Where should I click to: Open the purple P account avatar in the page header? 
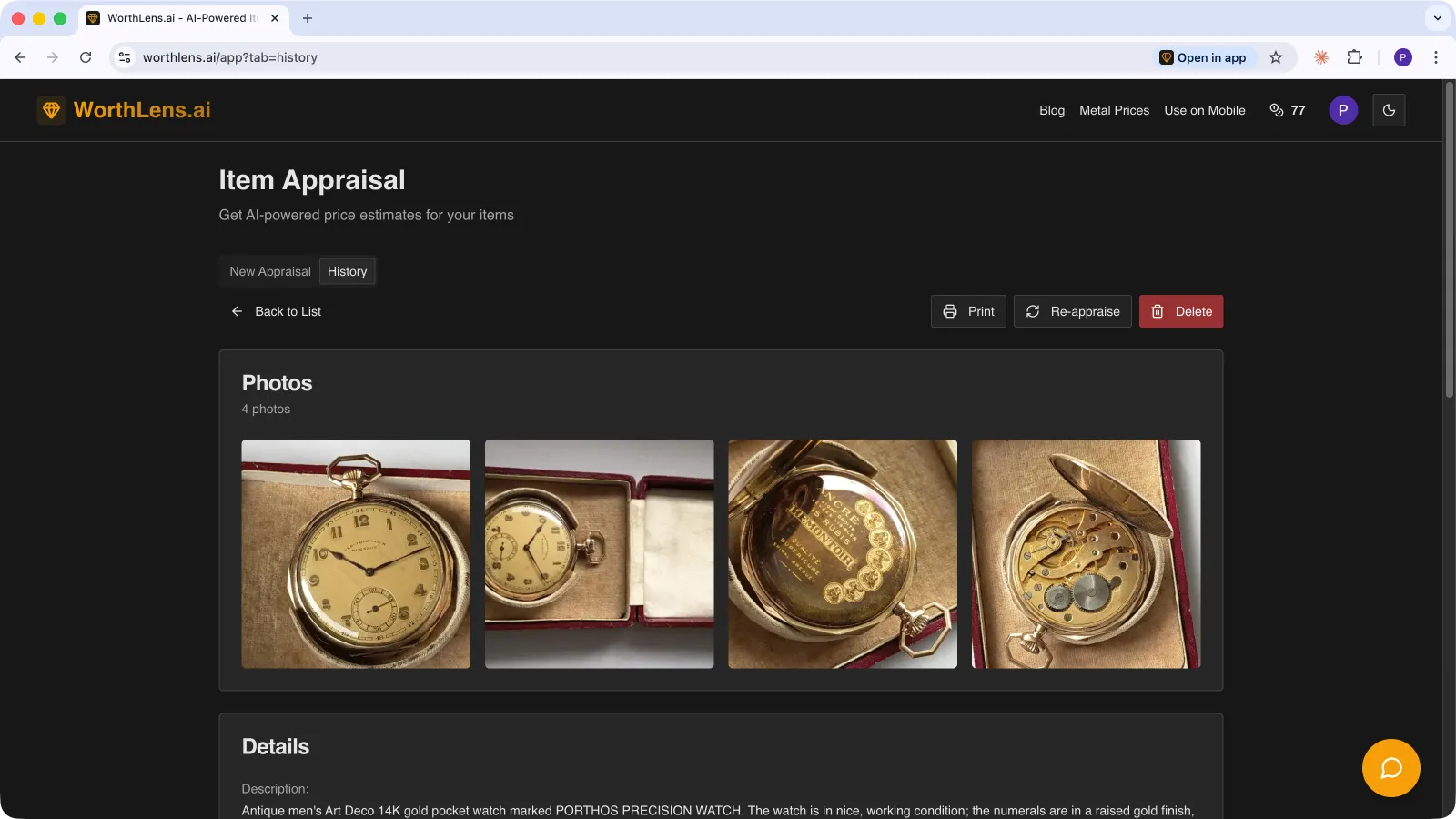pos(1343,110)
